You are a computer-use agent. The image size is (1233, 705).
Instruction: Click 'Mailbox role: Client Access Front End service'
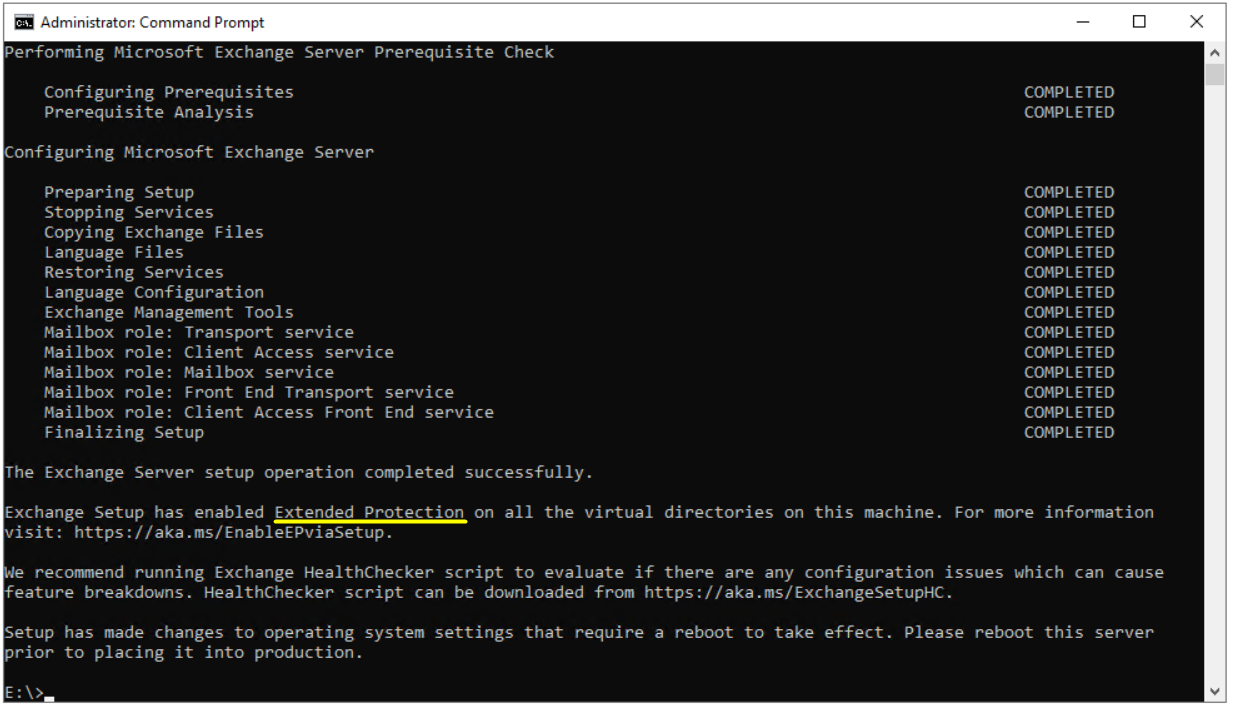click(269, 412)
